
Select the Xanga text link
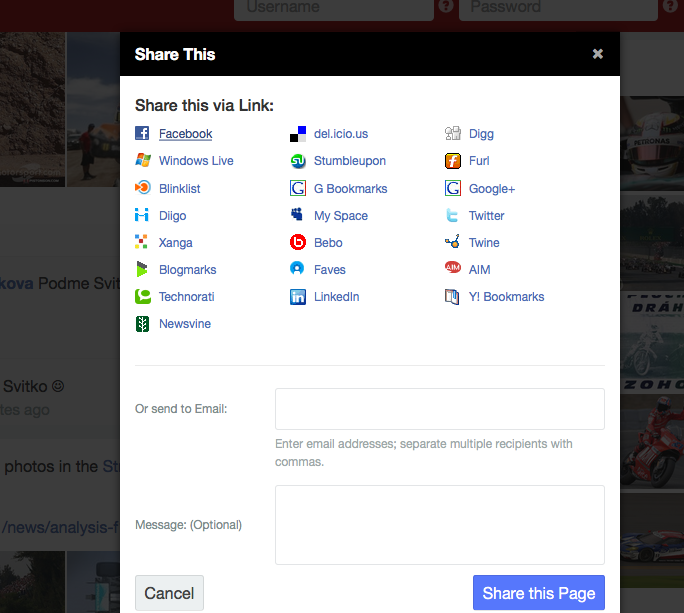[x=175, y=243]
